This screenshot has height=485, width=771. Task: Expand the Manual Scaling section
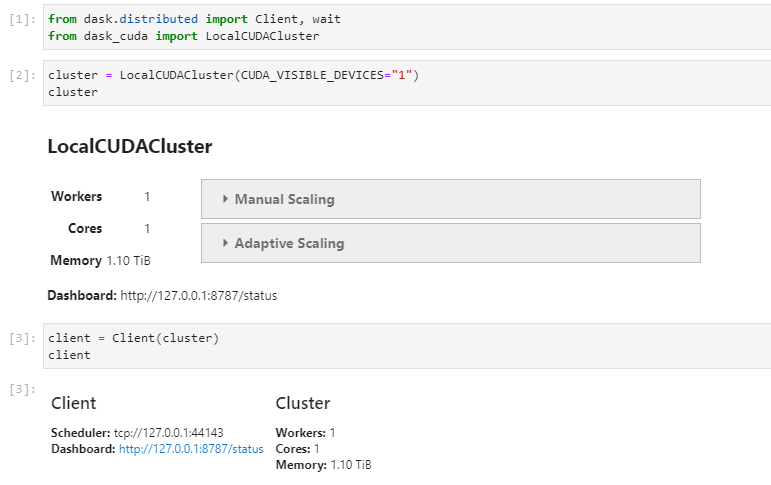click(x=450, y=199)
